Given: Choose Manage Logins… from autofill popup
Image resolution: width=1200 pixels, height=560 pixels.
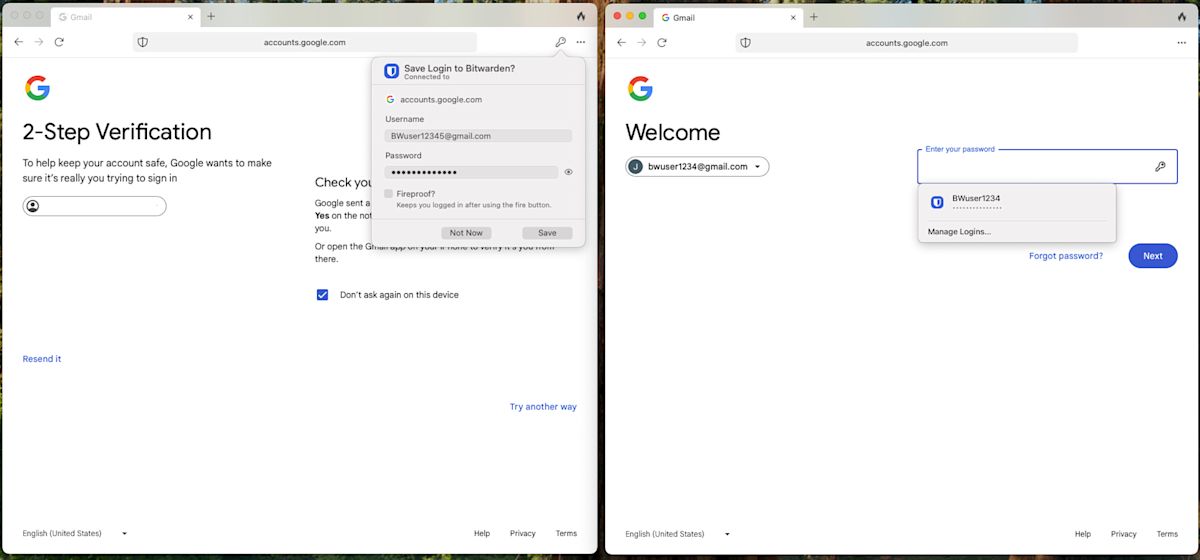Looking at the screenshot, I should (x=959, y=232).
